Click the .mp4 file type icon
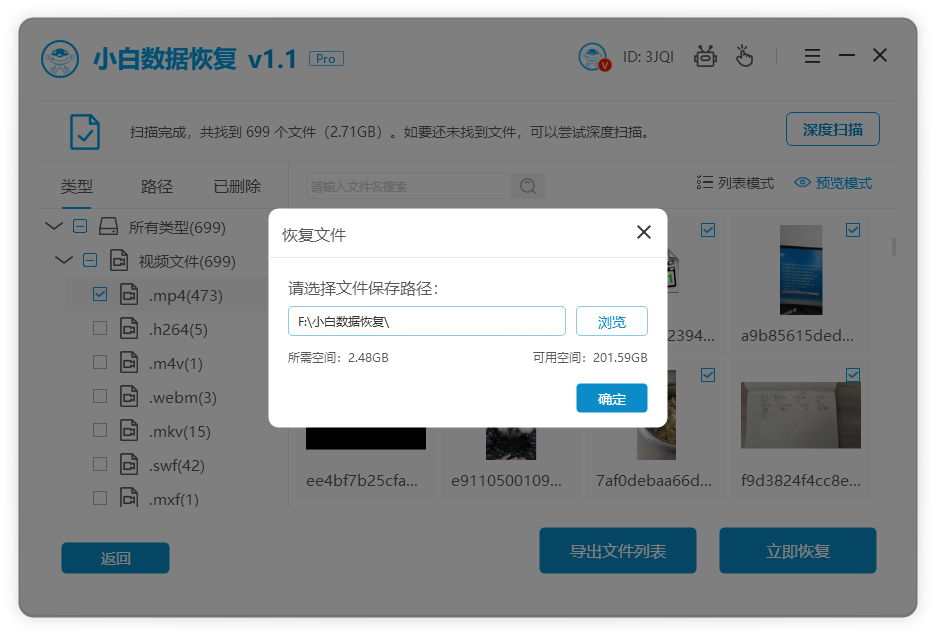This screenshot has height=636, width=936. point(129,295)
